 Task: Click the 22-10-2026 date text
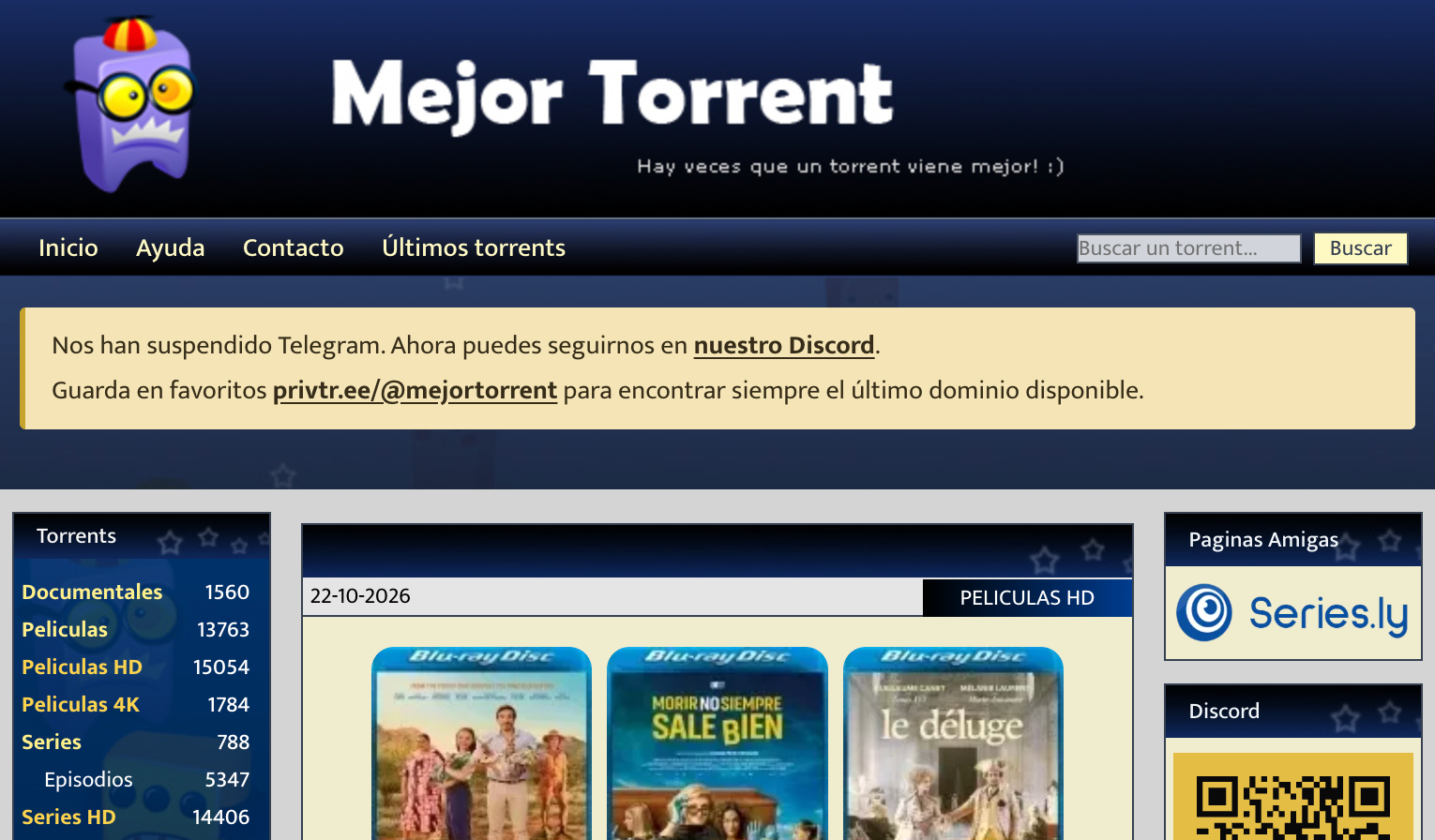pyautogui.click(x=360, y=596)
